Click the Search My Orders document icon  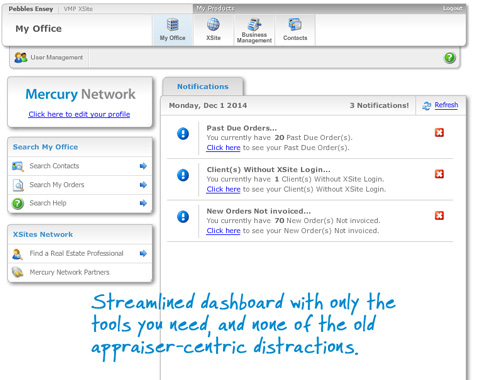click(18, 185)
